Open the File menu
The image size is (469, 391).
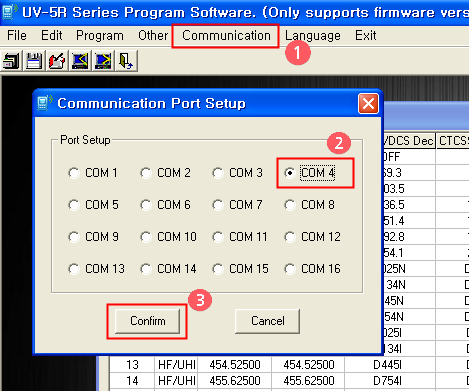pos(17,35)
